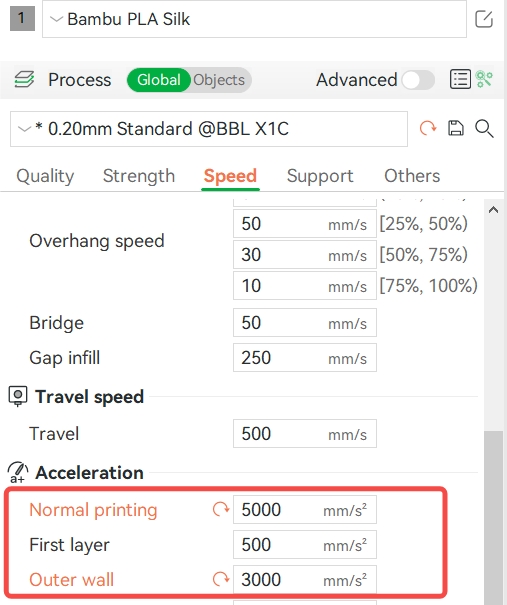
Task: Go to the Strength tab
Action: point(139,176)
